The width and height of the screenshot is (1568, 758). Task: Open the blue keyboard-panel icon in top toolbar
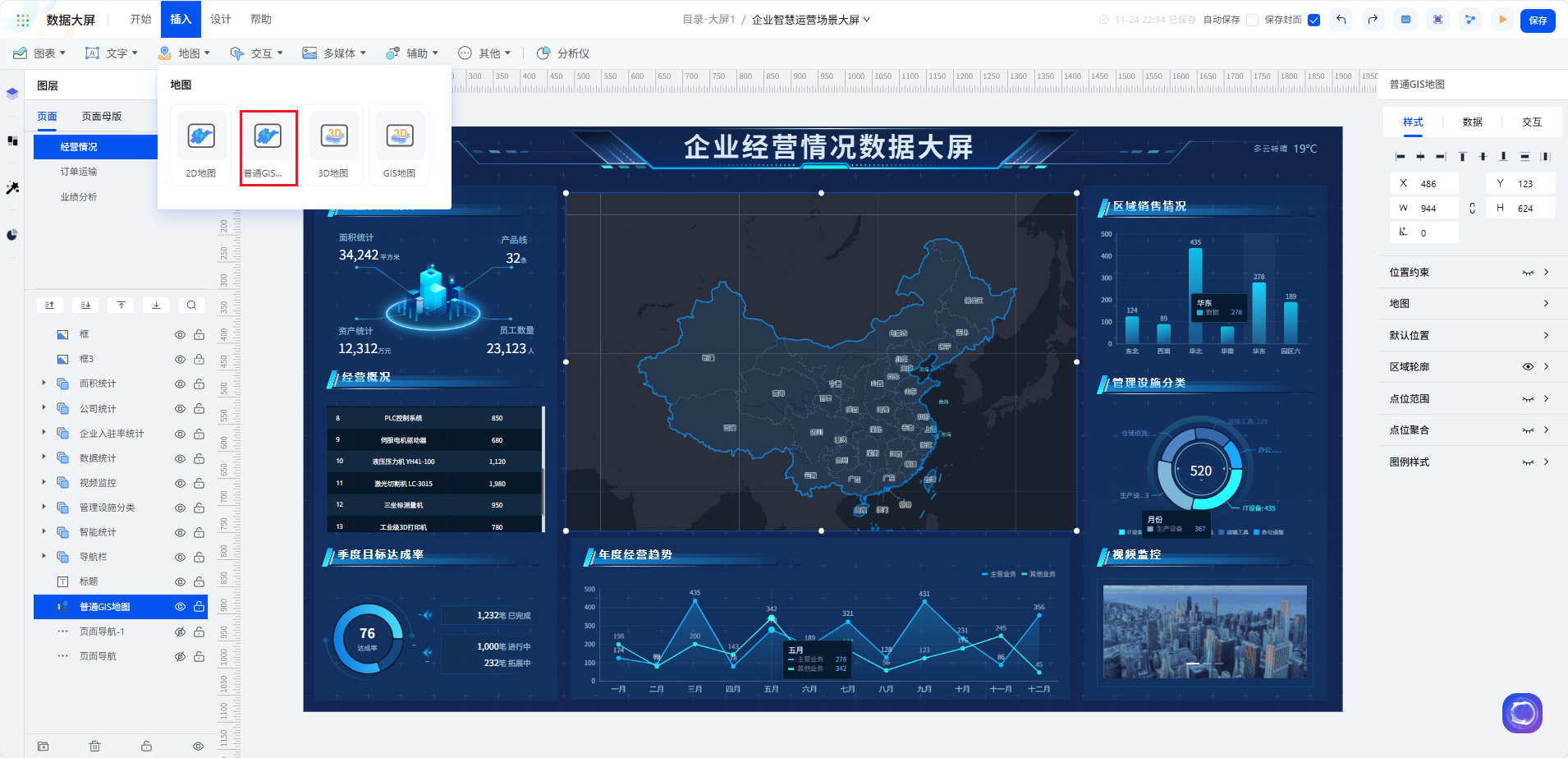[1405, 20]
